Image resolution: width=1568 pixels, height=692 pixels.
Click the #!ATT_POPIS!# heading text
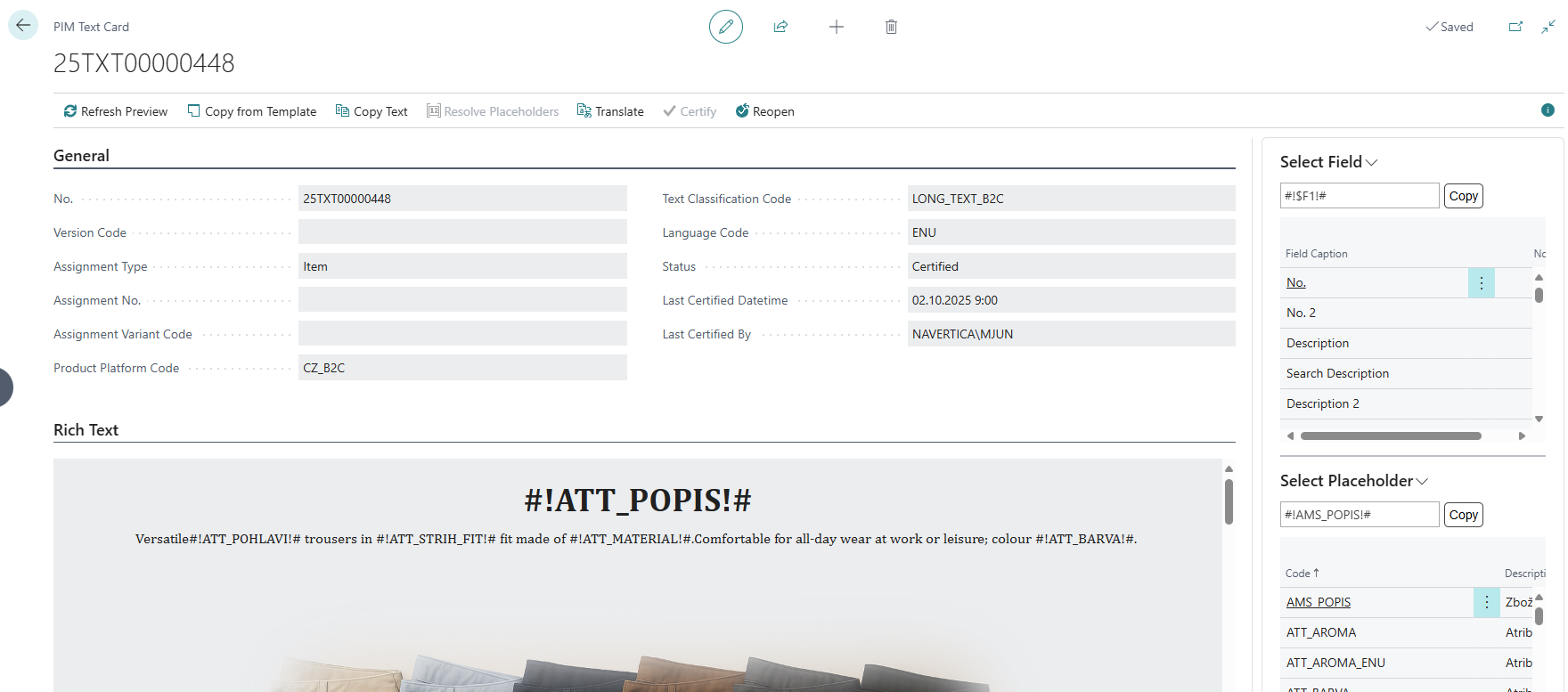pos(638,501)
